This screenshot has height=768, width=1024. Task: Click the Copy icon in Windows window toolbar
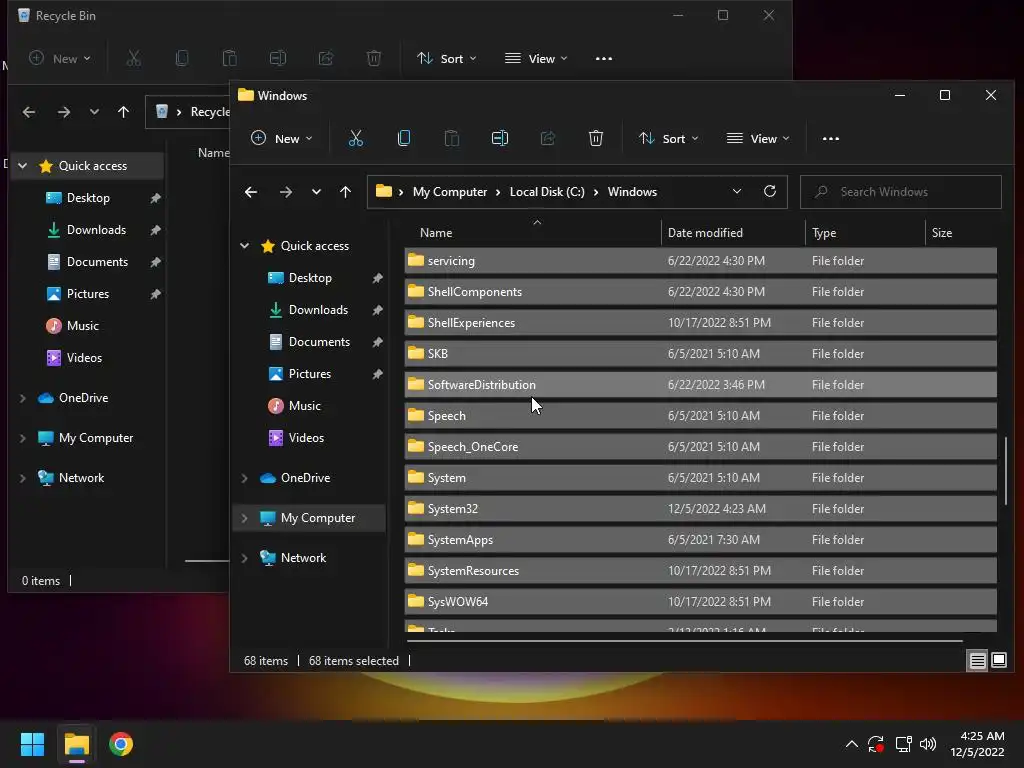404,138
